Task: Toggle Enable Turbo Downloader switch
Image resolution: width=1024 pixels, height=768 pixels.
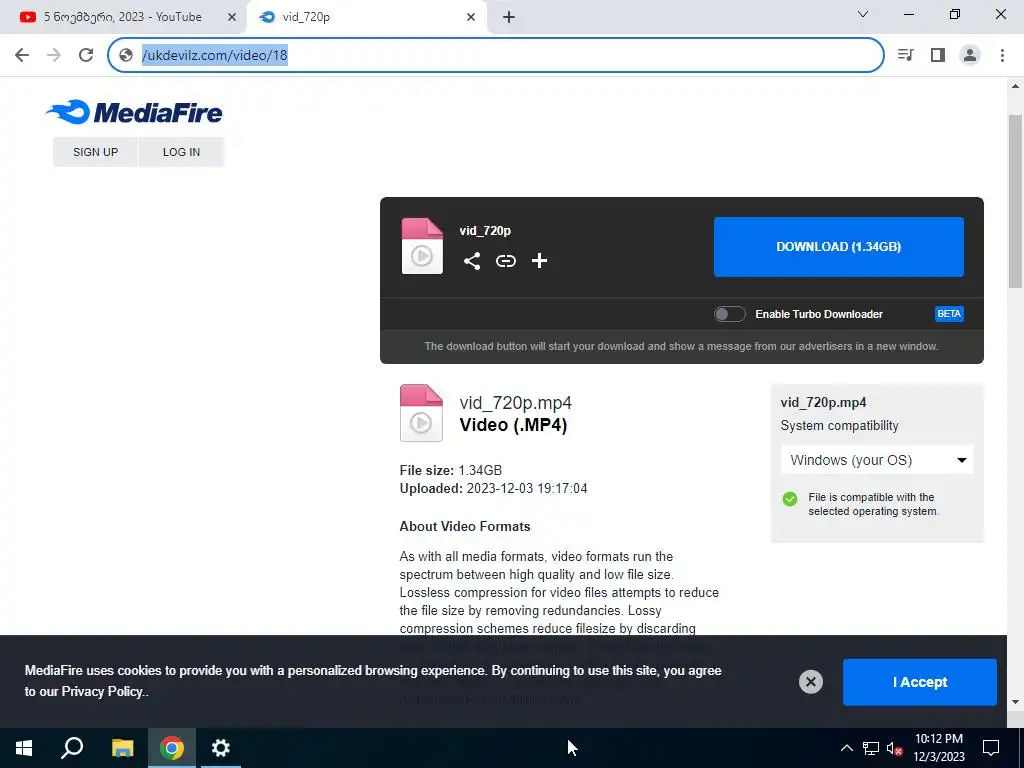Action: coord(729,314)
